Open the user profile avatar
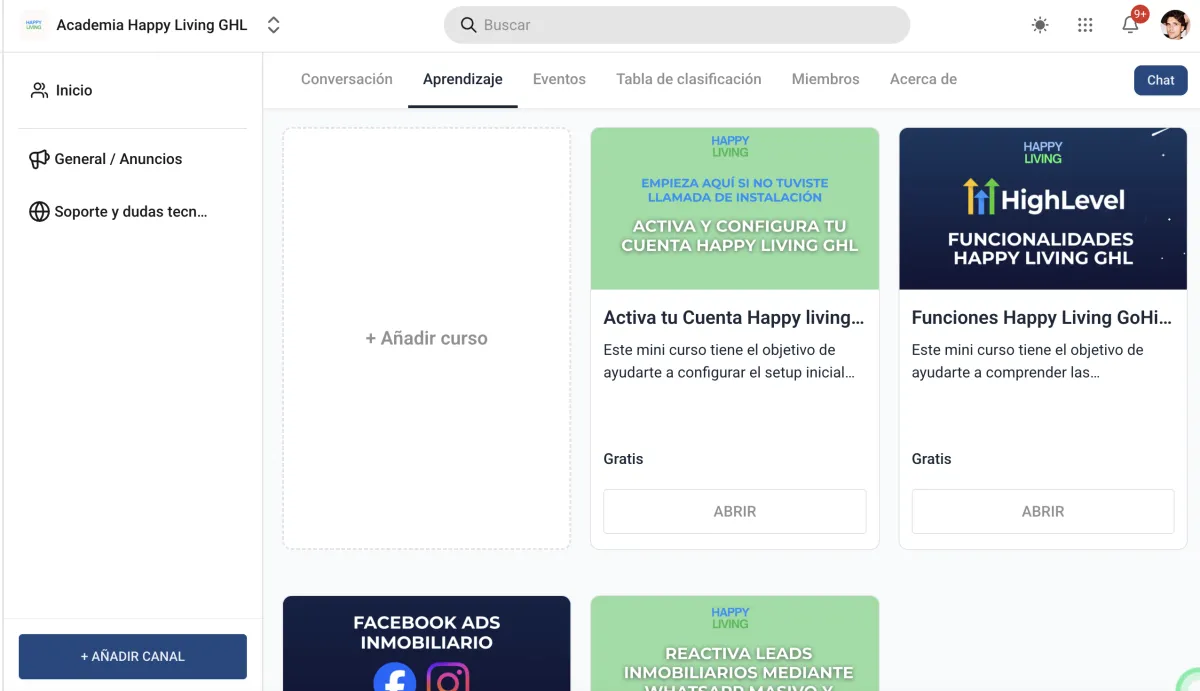Viewport: 1200px width, 691px height. (x=1175, y=25)
